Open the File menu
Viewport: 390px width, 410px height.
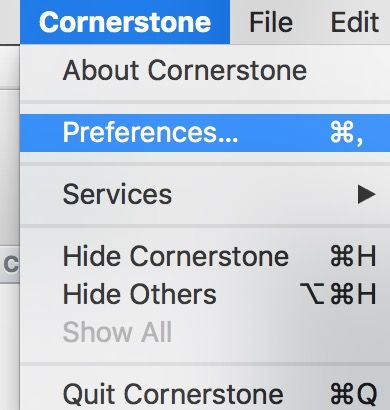coord(271,22)
